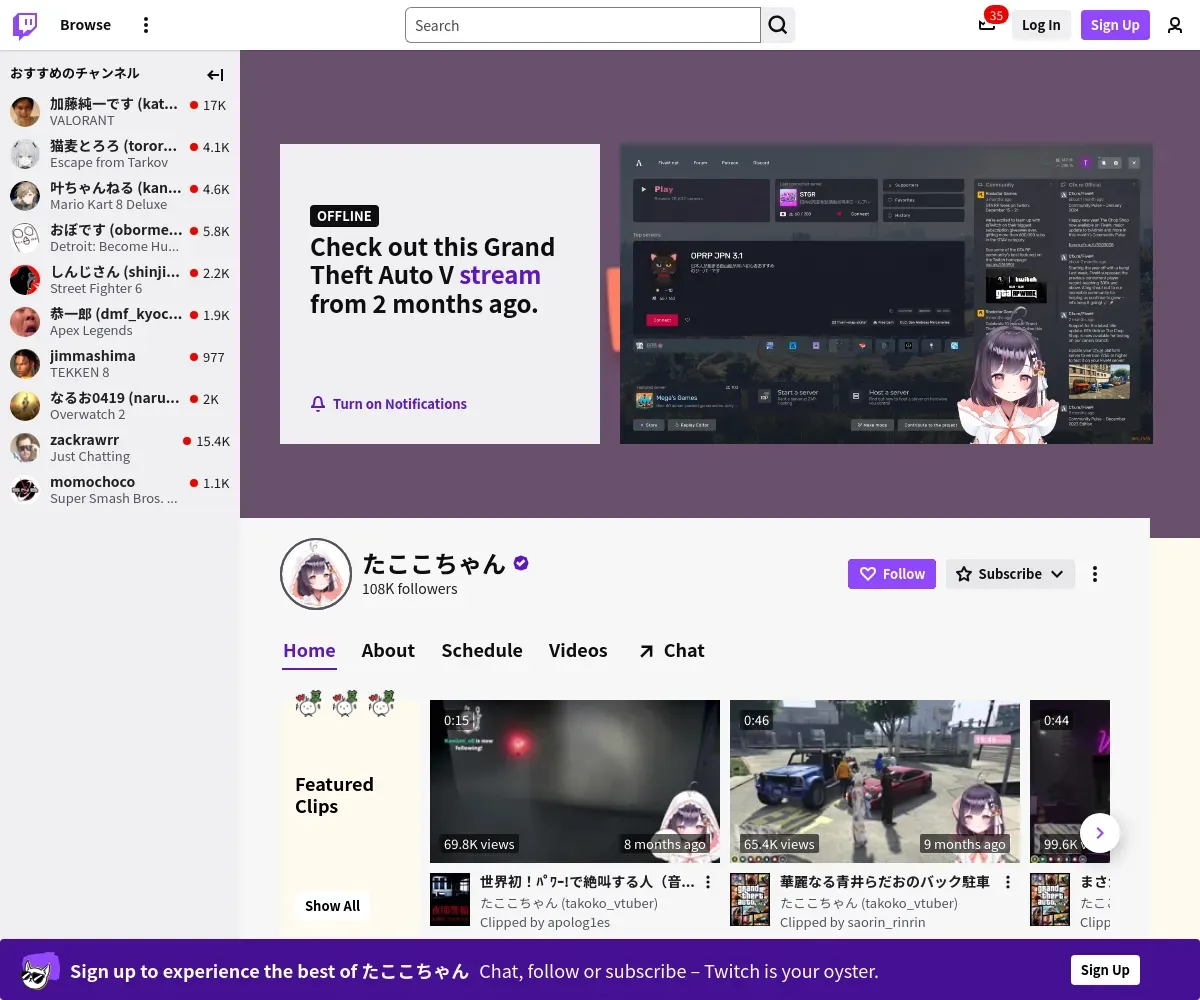The height and width of the screenshot is (1000, 1200).
Task: Click the Log In button
Action: pyautogui.click(x=1041, y=25)
